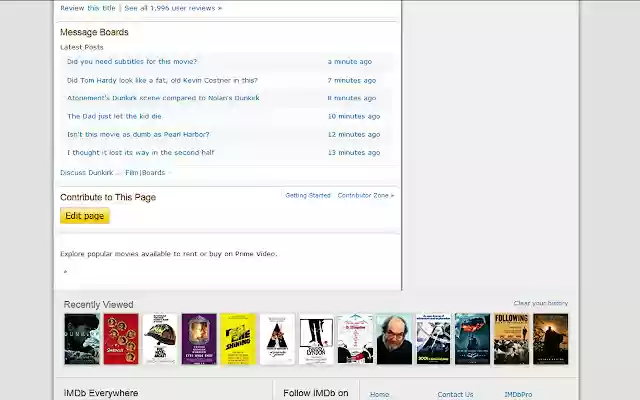Open the Tom Hardy Kevin Costner post
This screenshot has width=640, height=400.
tap(162, 80)
